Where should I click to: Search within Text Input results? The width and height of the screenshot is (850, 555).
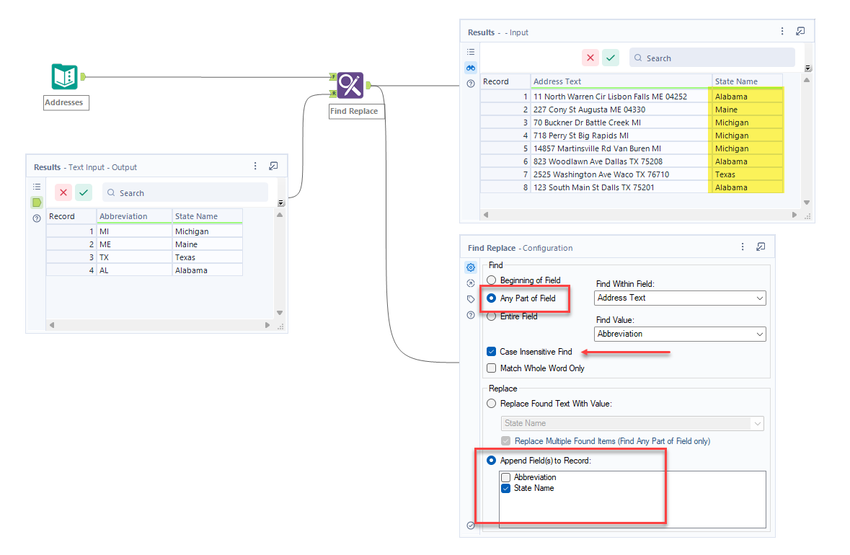point(185,192)
